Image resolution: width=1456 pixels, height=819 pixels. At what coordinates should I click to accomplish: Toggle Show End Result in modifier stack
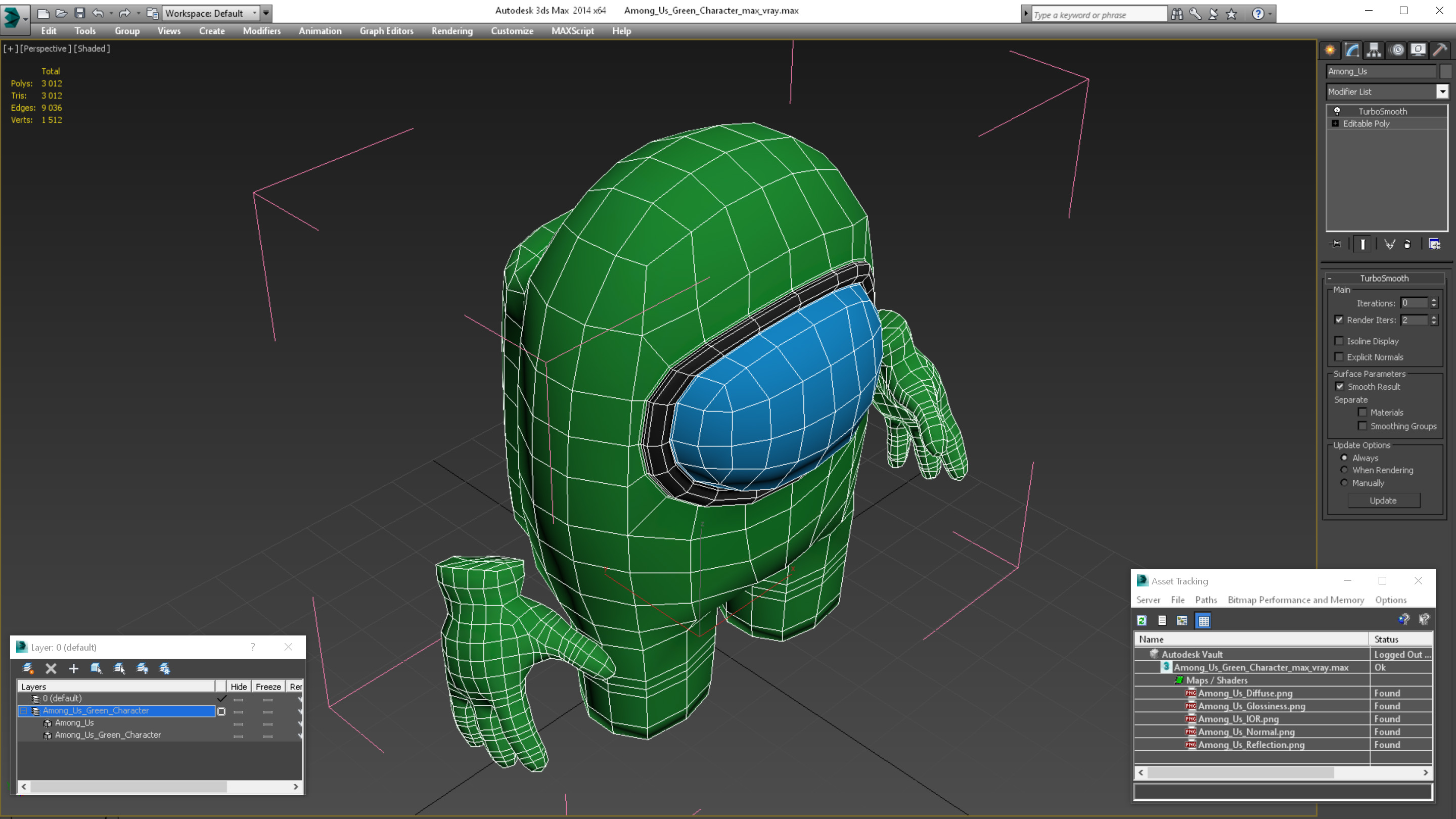tap(1363, 244)
